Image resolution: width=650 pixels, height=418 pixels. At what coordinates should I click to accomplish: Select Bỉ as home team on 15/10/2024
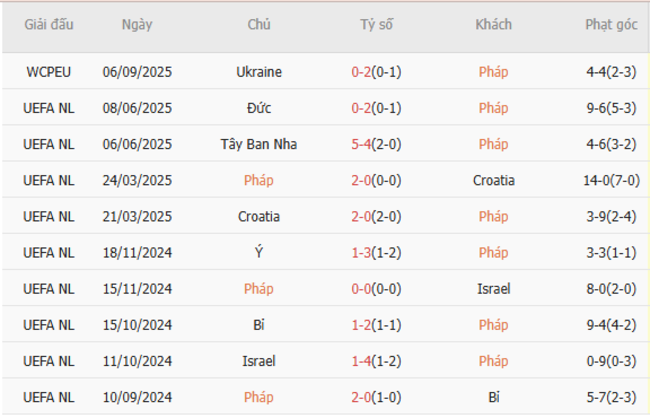259,324
